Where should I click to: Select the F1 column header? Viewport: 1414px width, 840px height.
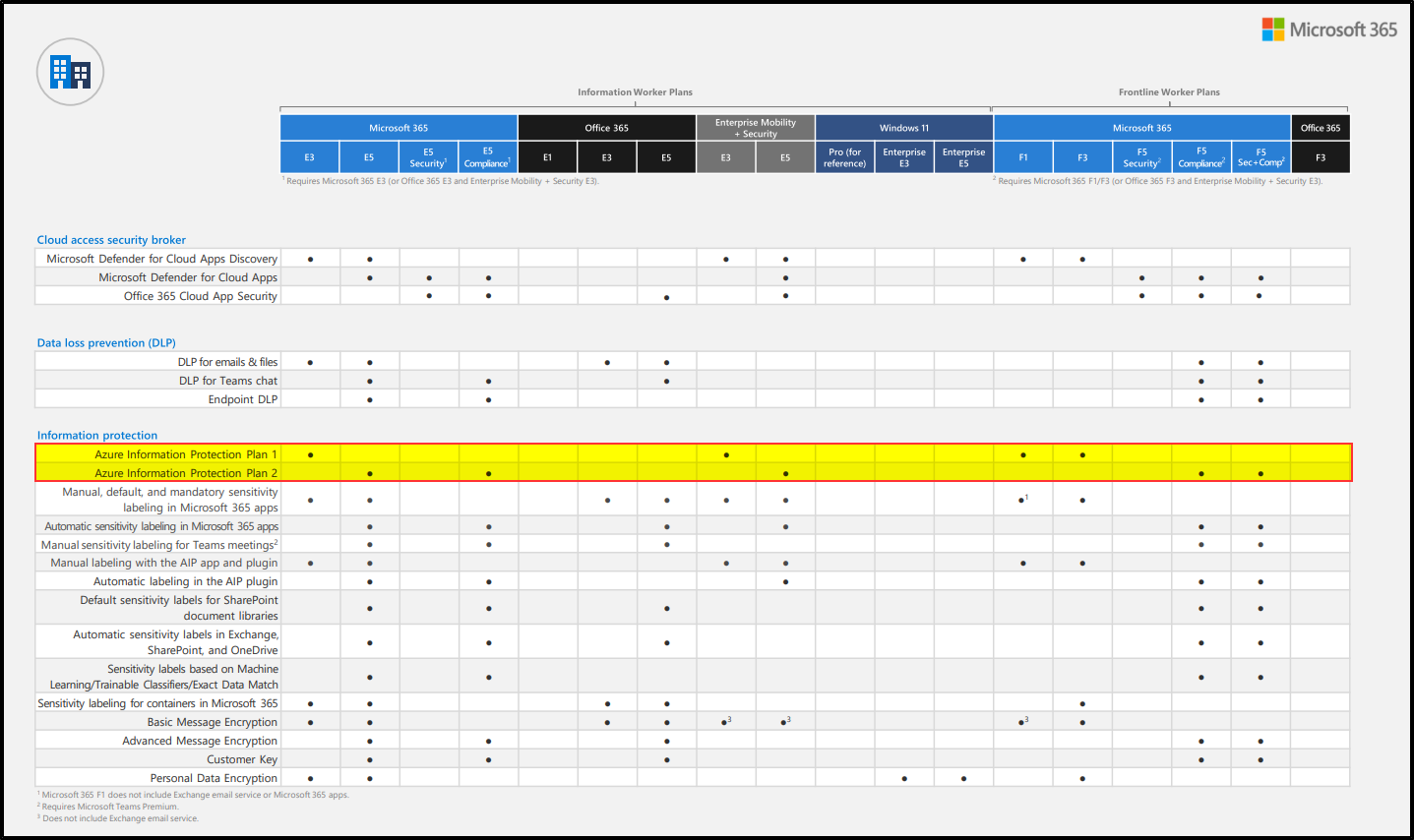click(x=1023, y=157)
